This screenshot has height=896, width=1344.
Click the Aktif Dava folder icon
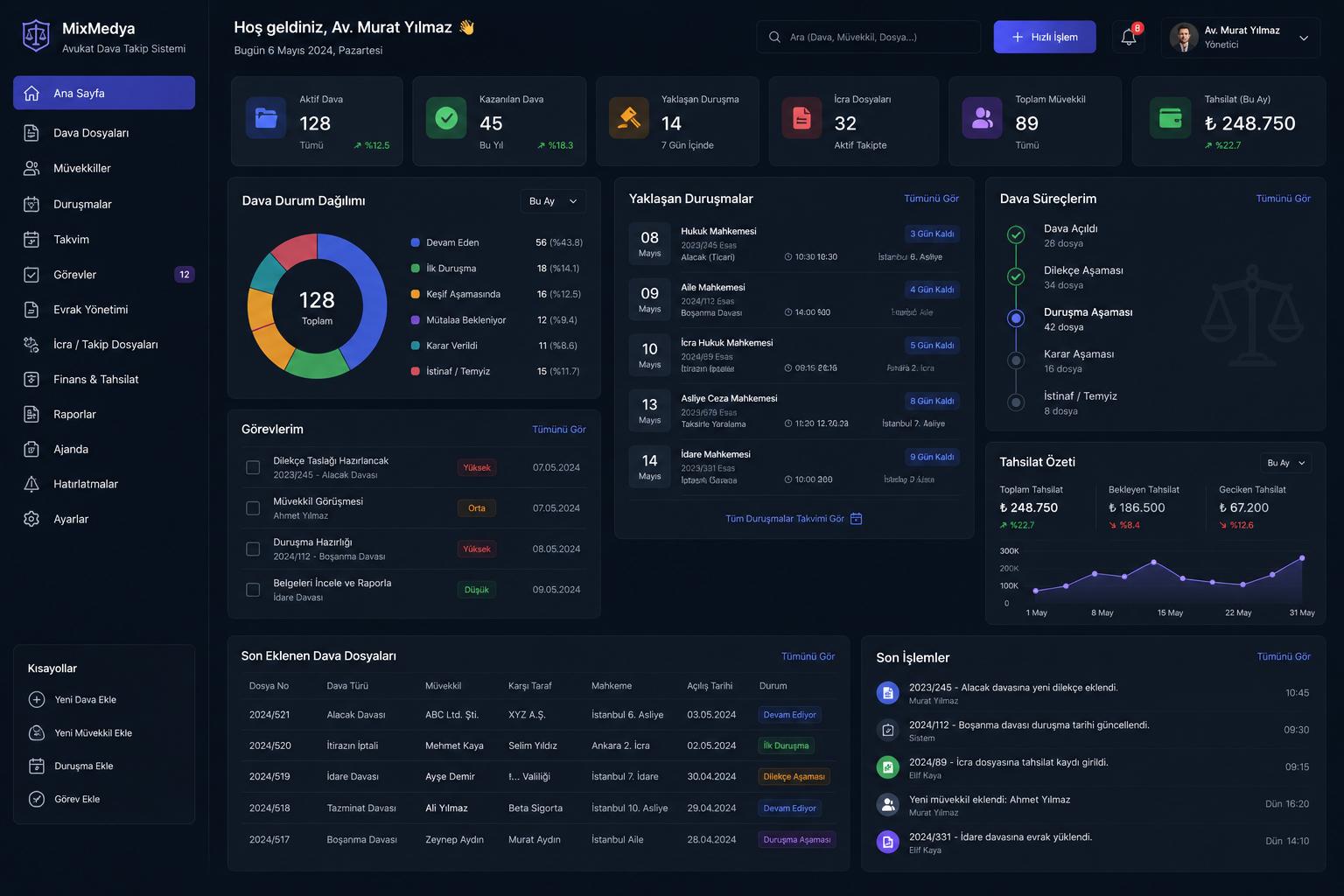pos(266,118)
